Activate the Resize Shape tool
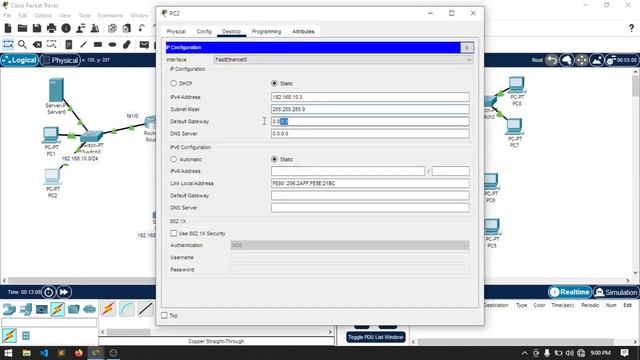Image resolution: width=640 pixels, height=360 pixels. click(51, 44)
